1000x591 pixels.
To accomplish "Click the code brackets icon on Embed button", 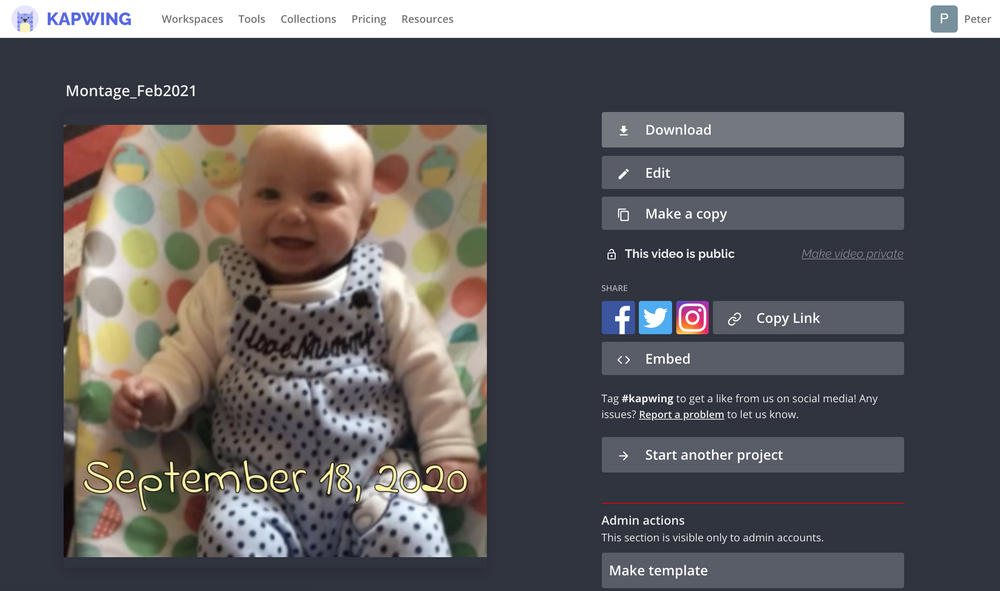I will (623, 358).
